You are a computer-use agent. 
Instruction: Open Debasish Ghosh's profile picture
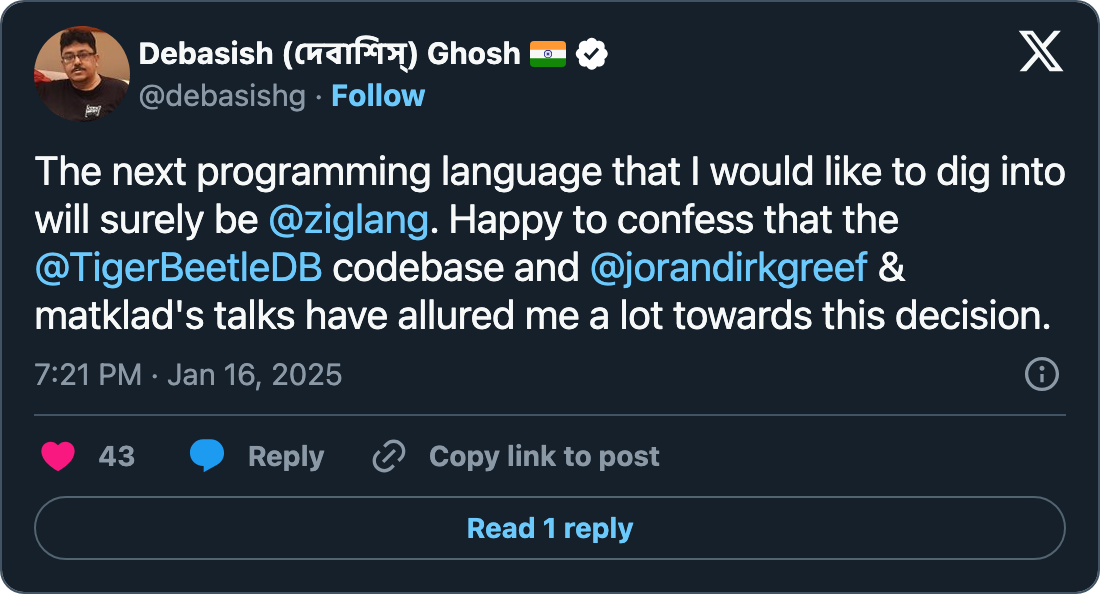pyautogui.click(x=82, y=73)
